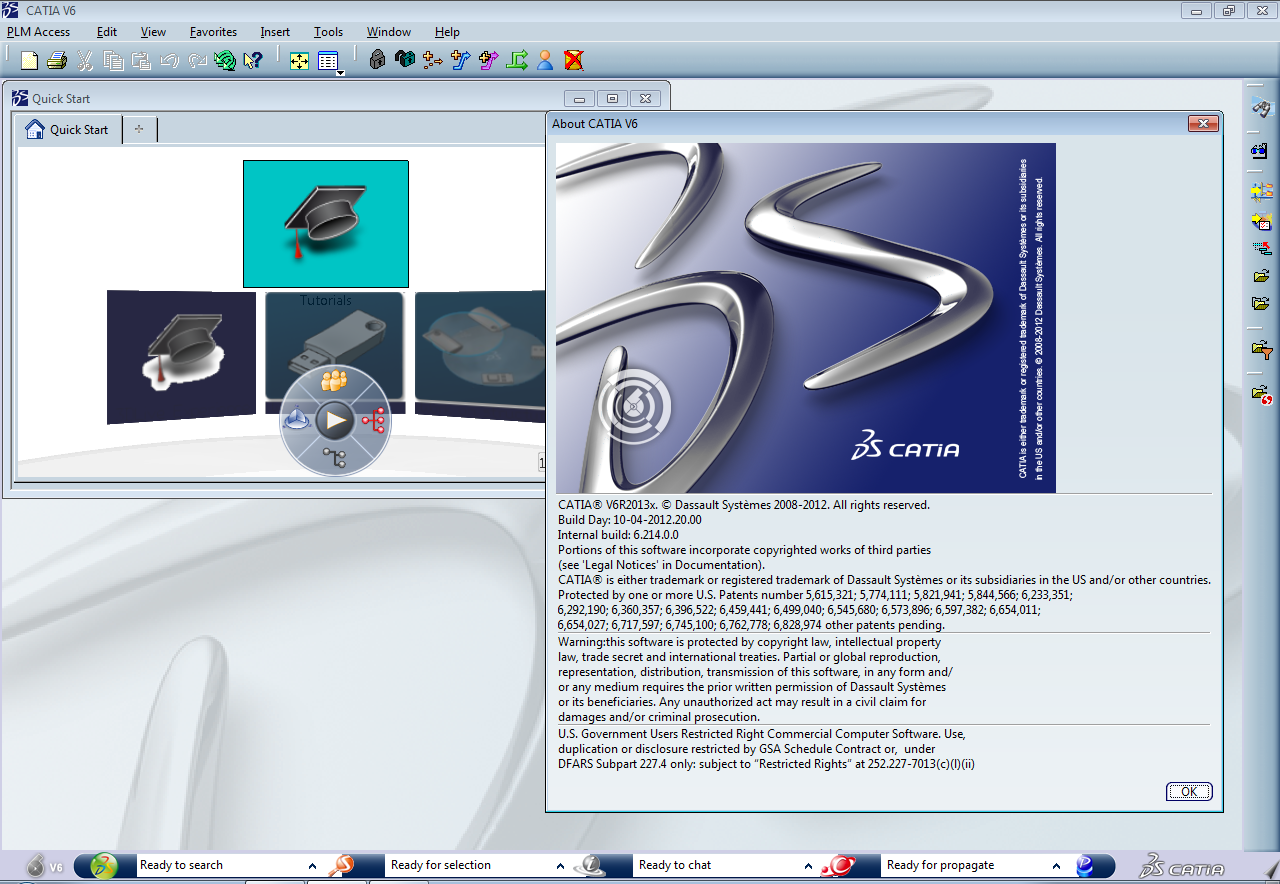Open the Insert menu
Screen dimensions: 1280x884
click(275, 32)
